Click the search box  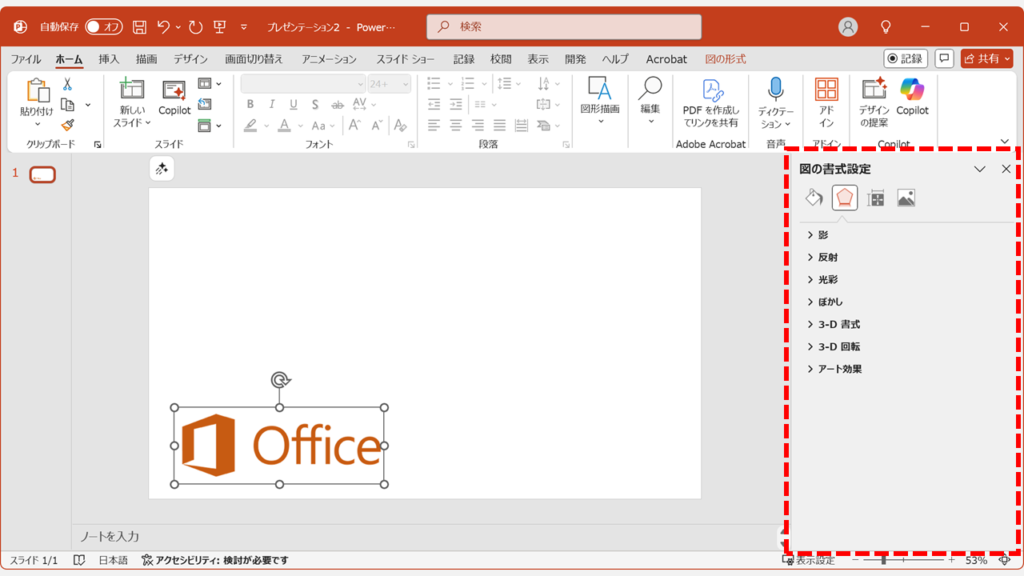click(564, 27)
